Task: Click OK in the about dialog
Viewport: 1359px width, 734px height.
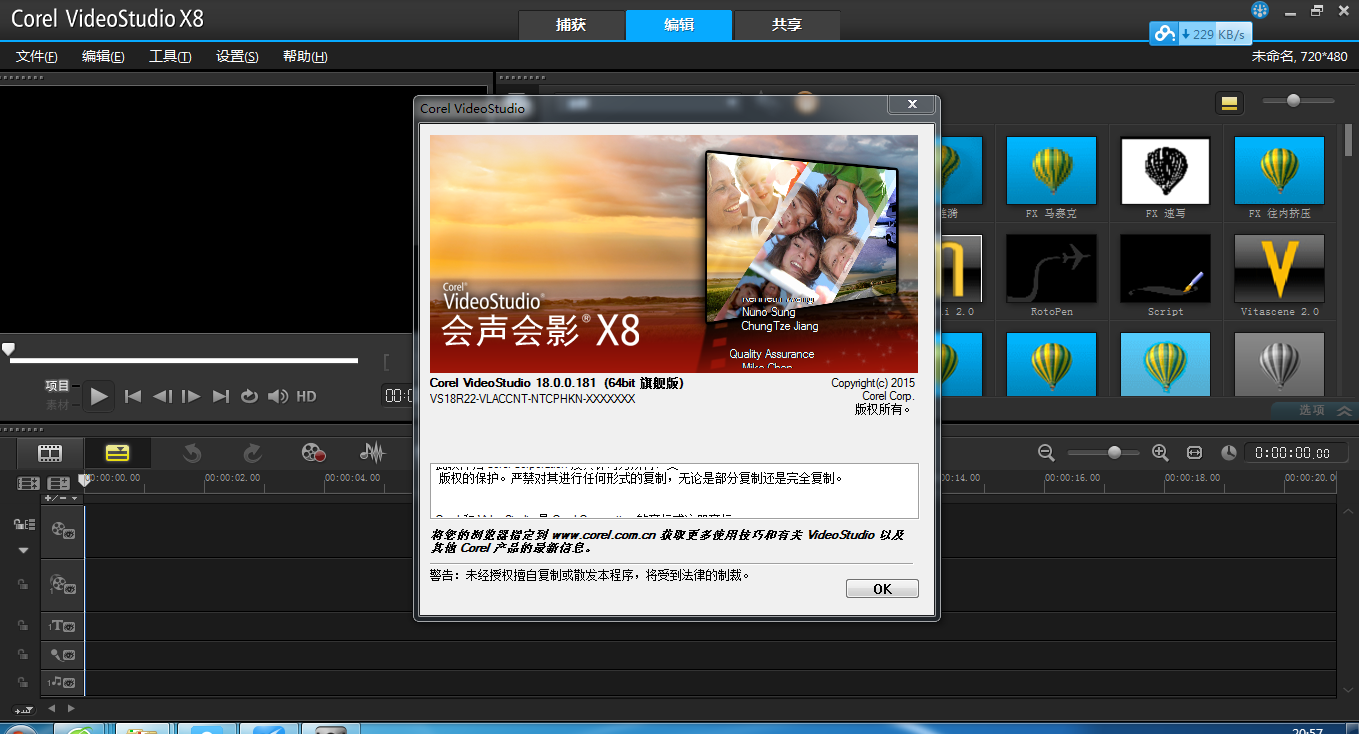Action: tap(882, 589)
